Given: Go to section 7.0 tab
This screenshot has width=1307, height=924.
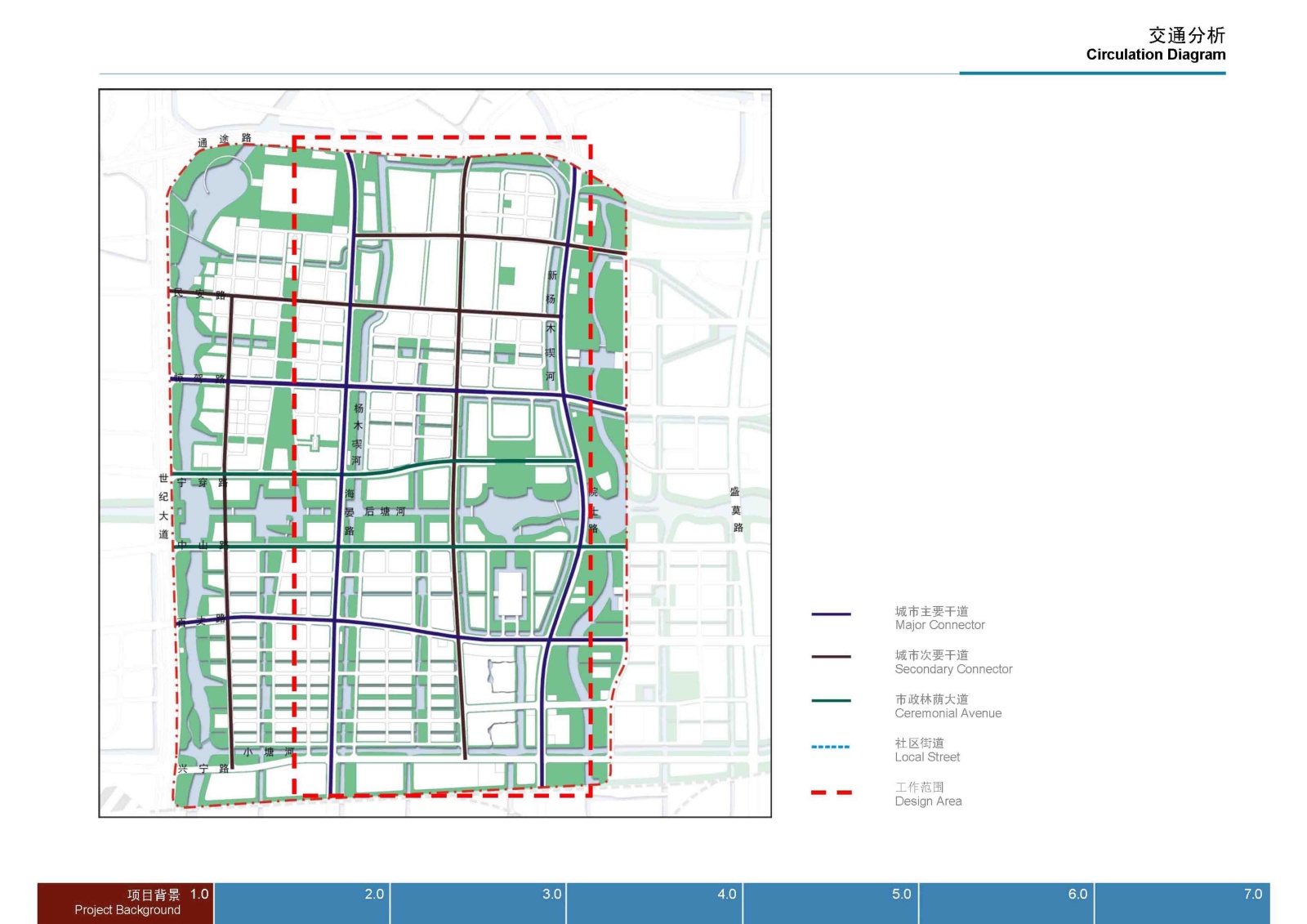Looking at the screenshot, I should pyautogui.click(x=1183, y=903).
